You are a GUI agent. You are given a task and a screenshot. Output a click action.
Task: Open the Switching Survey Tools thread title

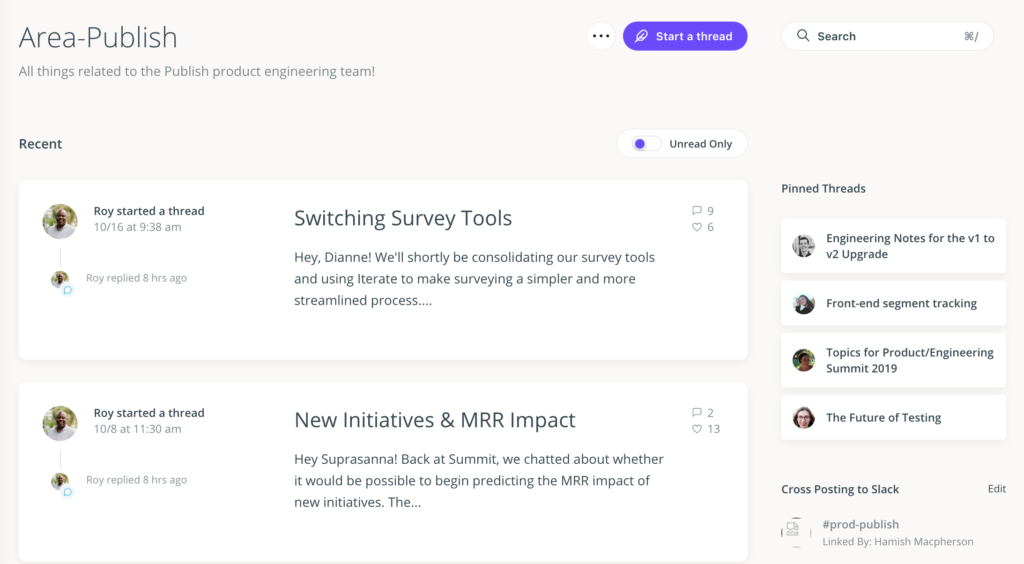[402, 218]
